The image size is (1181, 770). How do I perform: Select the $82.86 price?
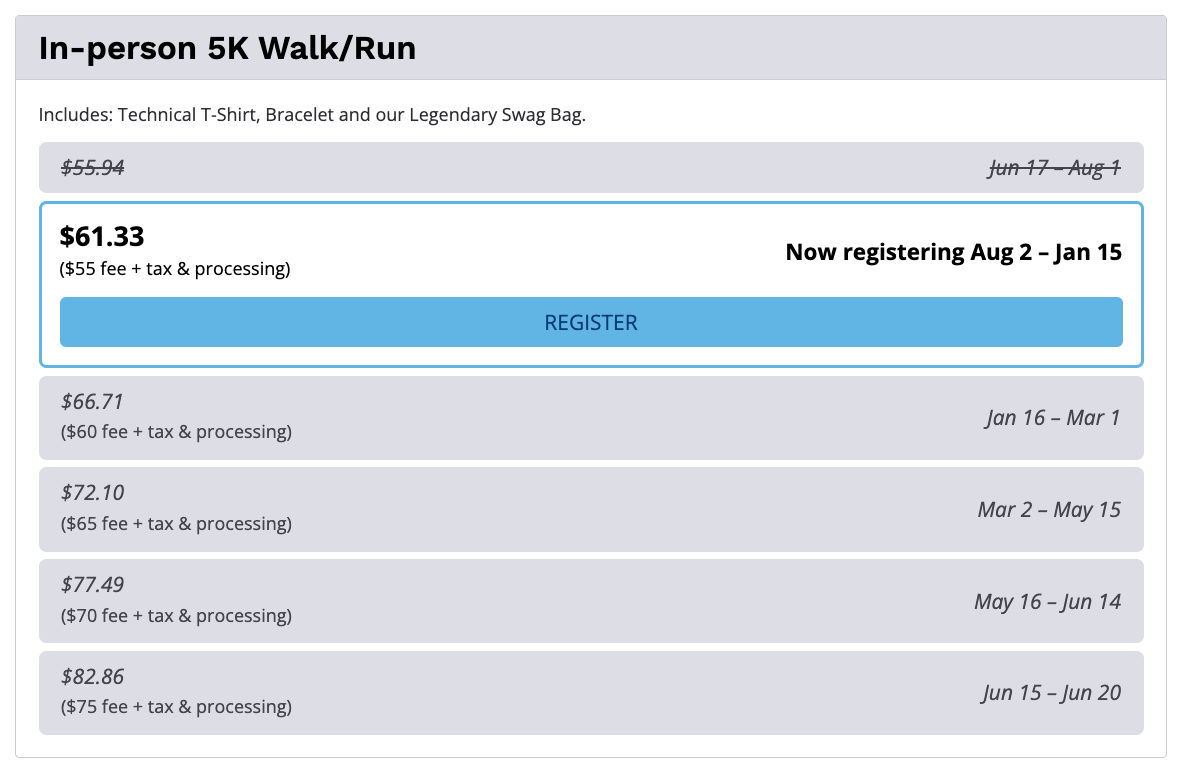click(92, 677)
